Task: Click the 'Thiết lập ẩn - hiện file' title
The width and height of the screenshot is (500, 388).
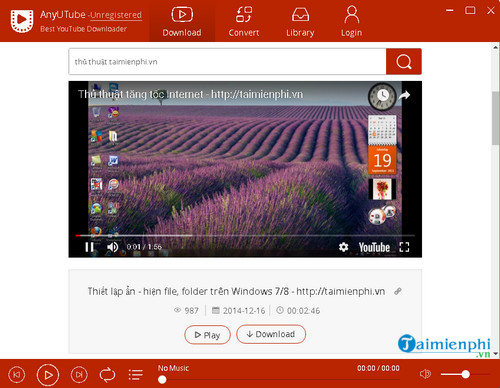Action: pyautogui.click(x=236, y=291)
